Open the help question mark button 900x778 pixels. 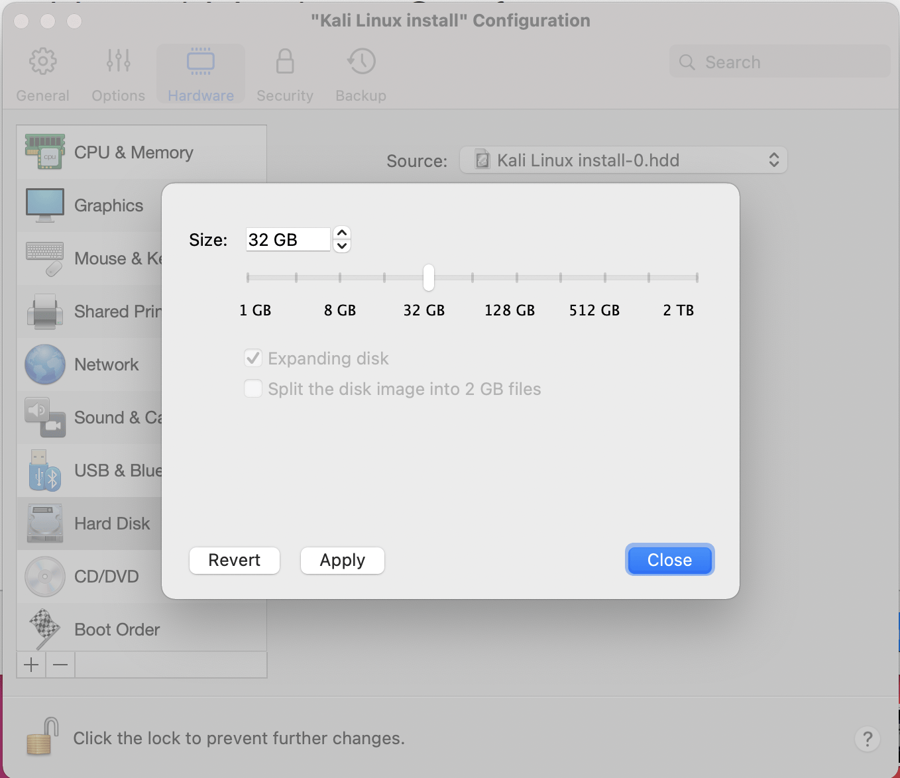coord(867,739)
